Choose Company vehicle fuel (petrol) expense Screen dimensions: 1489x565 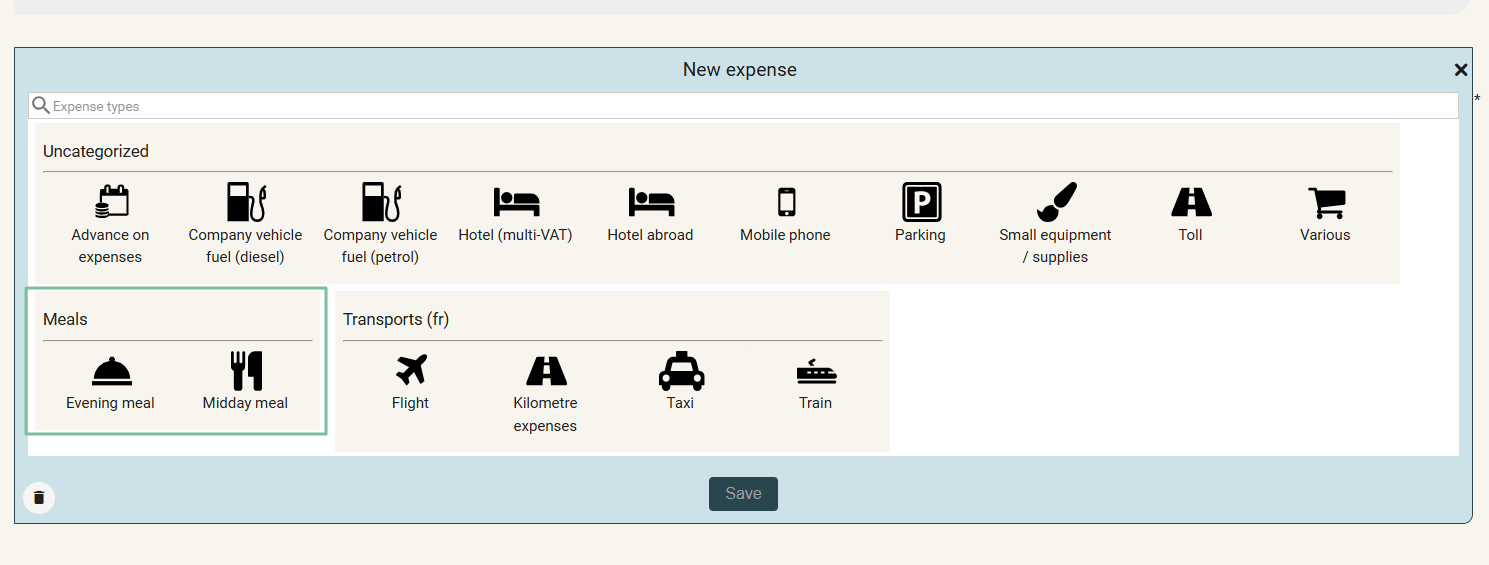pyautogui.click(x=380, y=203)
